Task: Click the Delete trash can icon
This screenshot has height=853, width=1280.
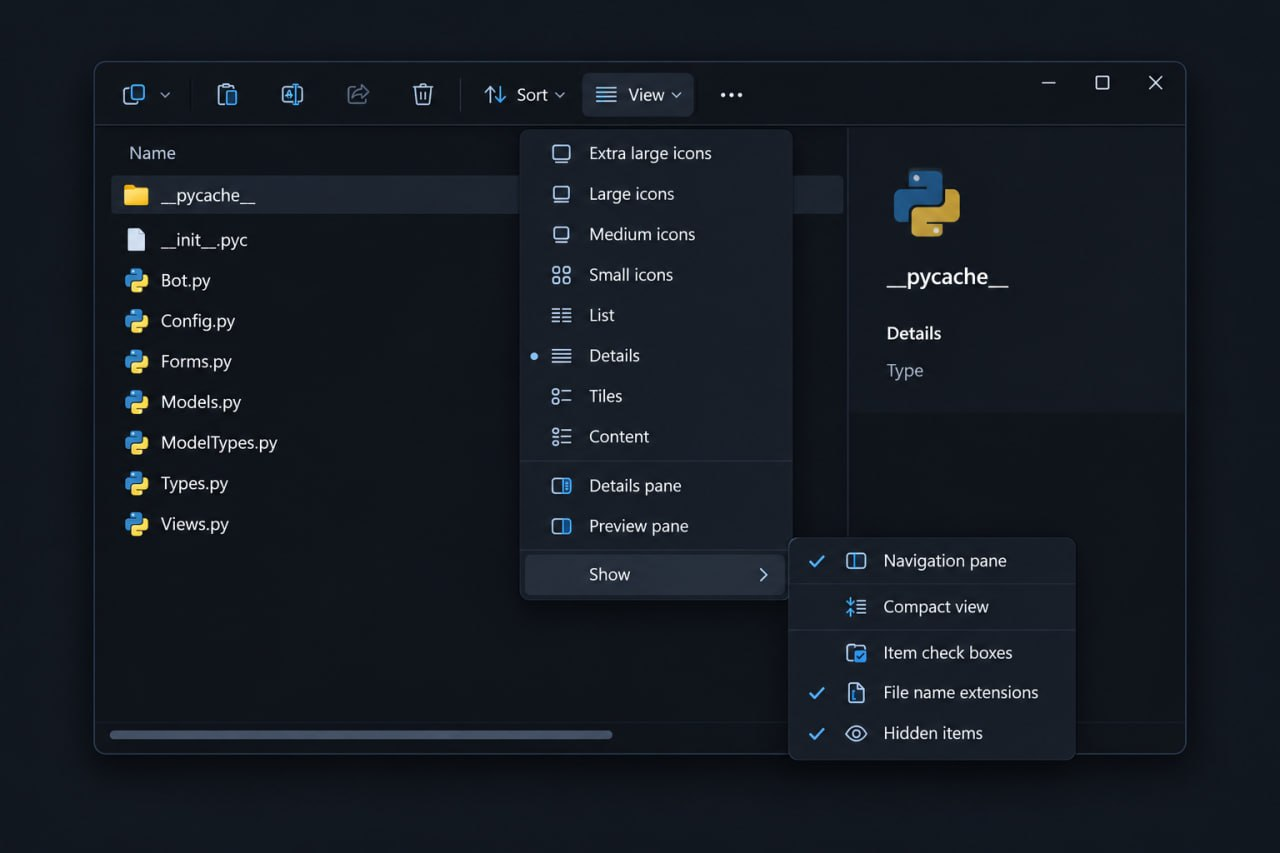Action: [423, 95]
